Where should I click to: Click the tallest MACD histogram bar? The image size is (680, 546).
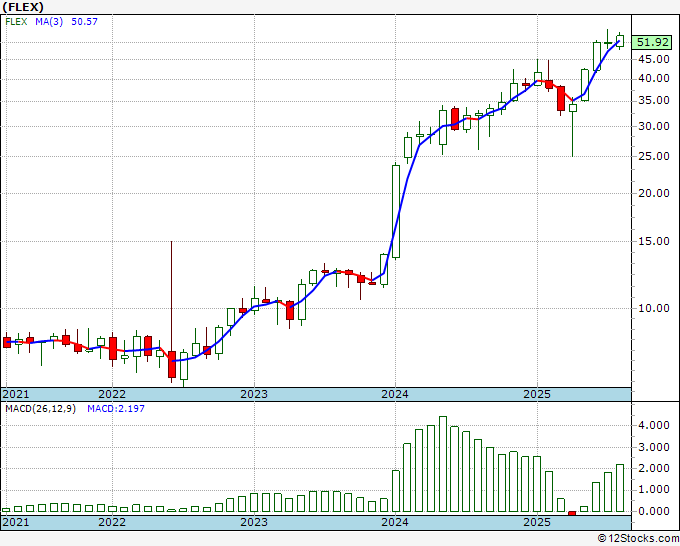coord(443,464)
